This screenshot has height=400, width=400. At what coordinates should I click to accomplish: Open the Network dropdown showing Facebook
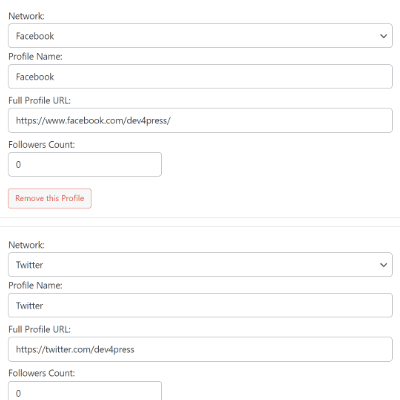point(200,36)
